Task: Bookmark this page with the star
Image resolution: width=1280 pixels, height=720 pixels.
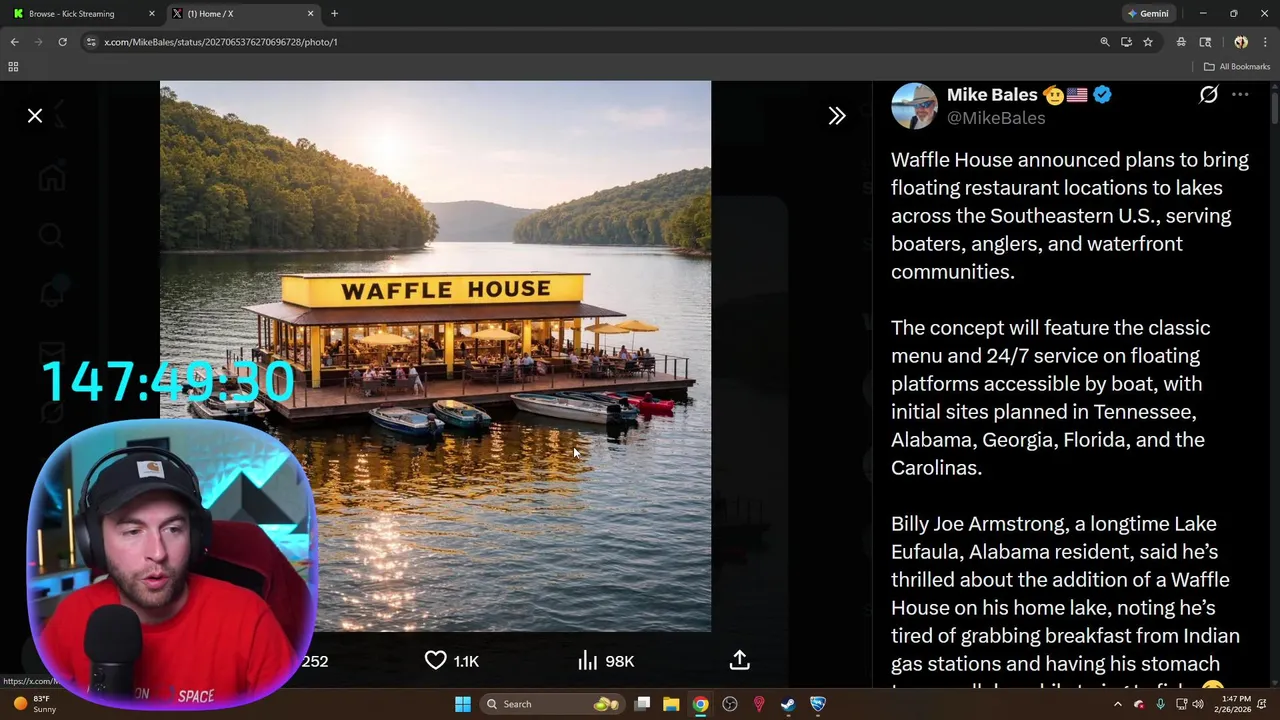Action: 1148,42
